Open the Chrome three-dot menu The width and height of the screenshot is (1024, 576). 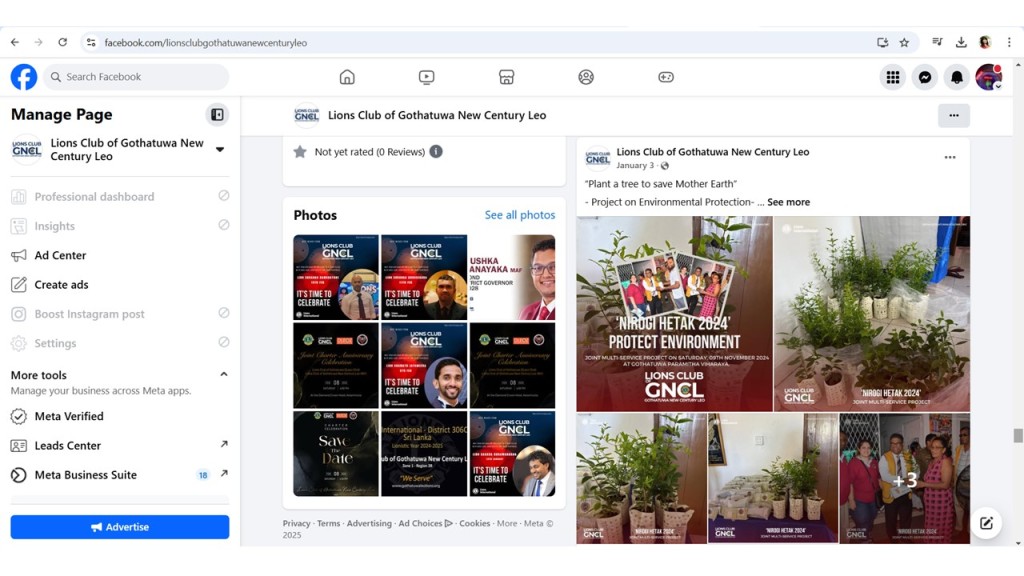point(1009,42)
